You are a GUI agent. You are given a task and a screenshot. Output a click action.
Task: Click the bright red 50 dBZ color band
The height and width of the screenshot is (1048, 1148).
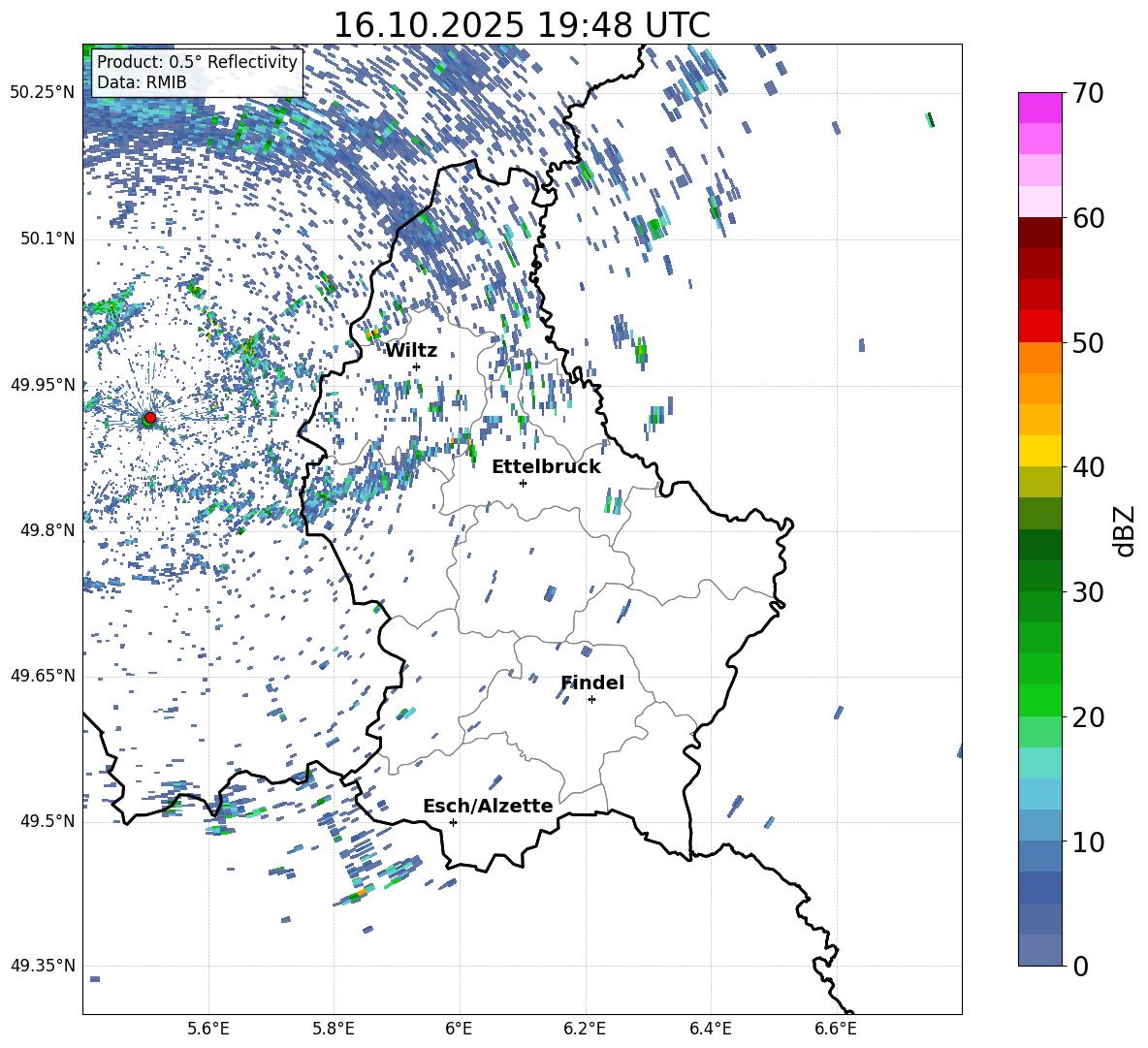point(1040,327)
